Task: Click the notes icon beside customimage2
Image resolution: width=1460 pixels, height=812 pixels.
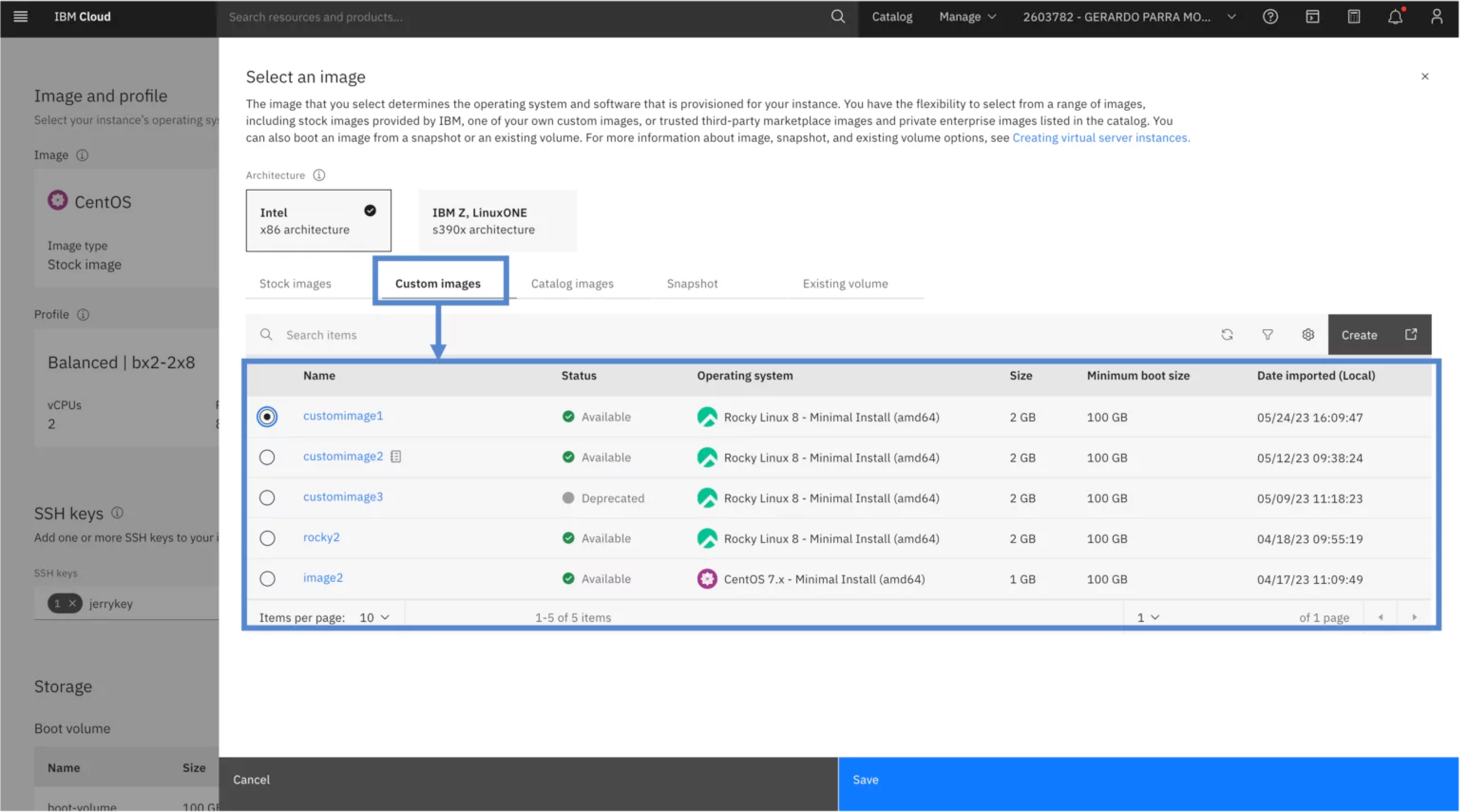Action: (x=396, y=456)
